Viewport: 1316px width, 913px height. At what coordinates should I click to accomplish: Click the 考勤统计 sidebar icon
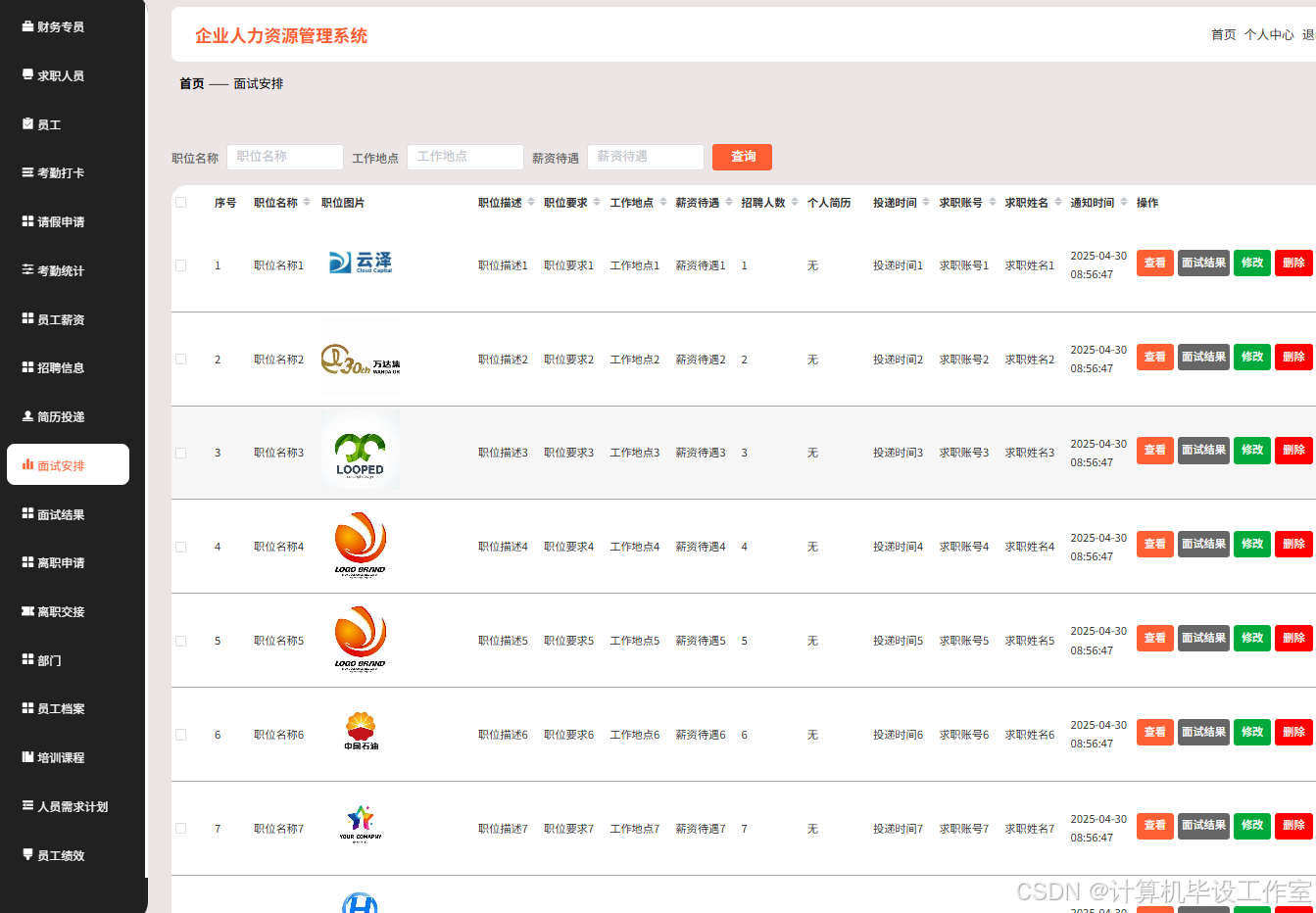point(27,270)
